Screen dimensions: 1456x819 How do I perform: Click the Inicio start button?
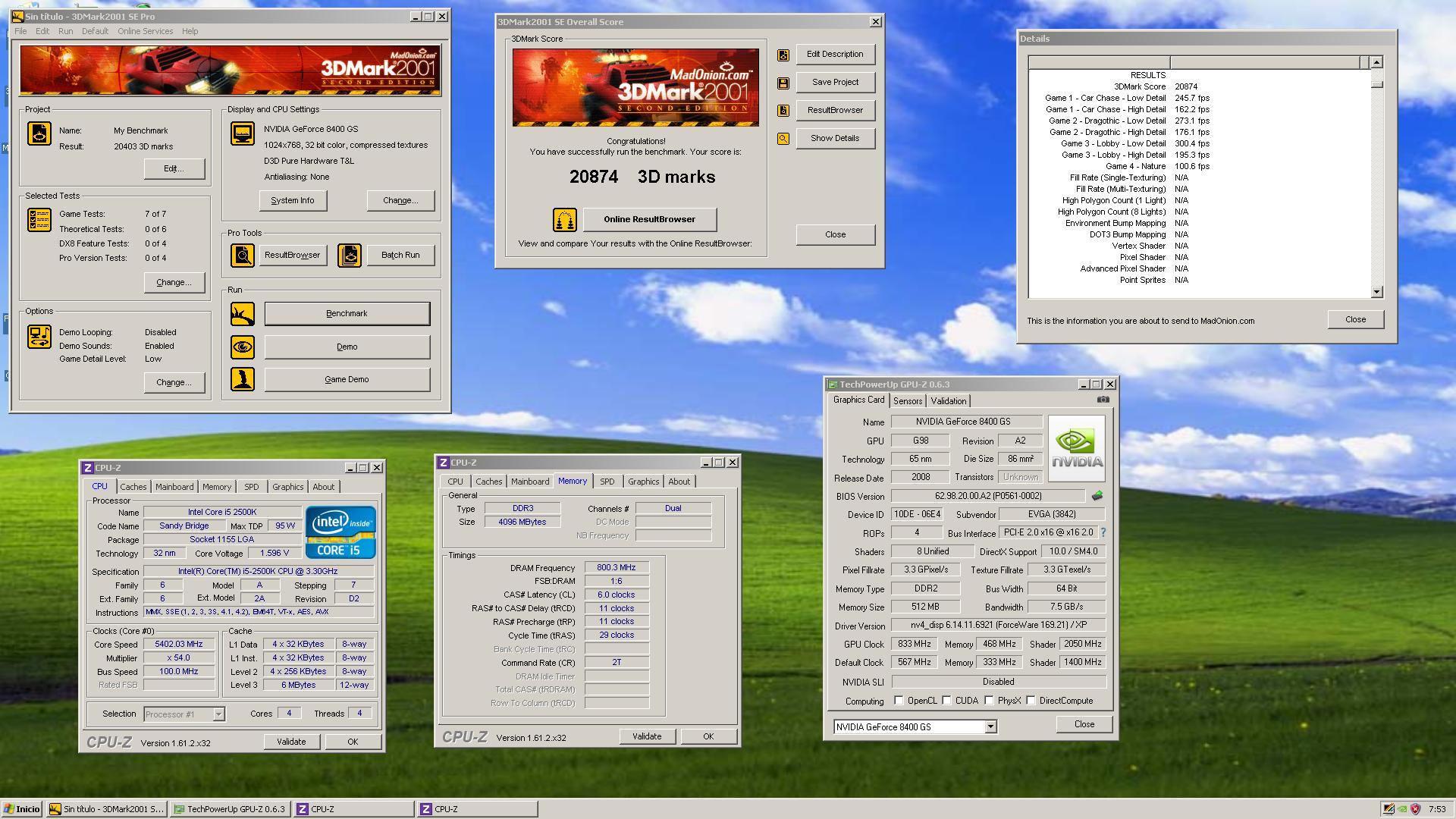[x=21, y=809]
